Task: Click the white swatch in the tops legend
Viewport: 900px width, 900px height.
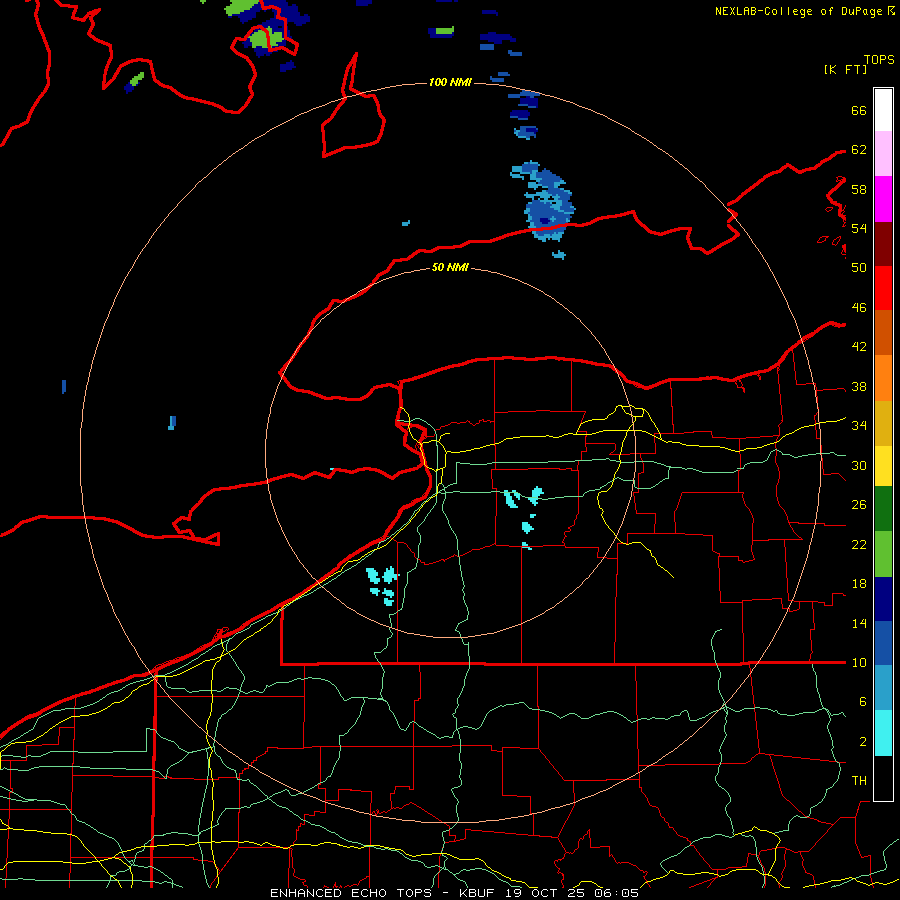Action: coord(883,110)
